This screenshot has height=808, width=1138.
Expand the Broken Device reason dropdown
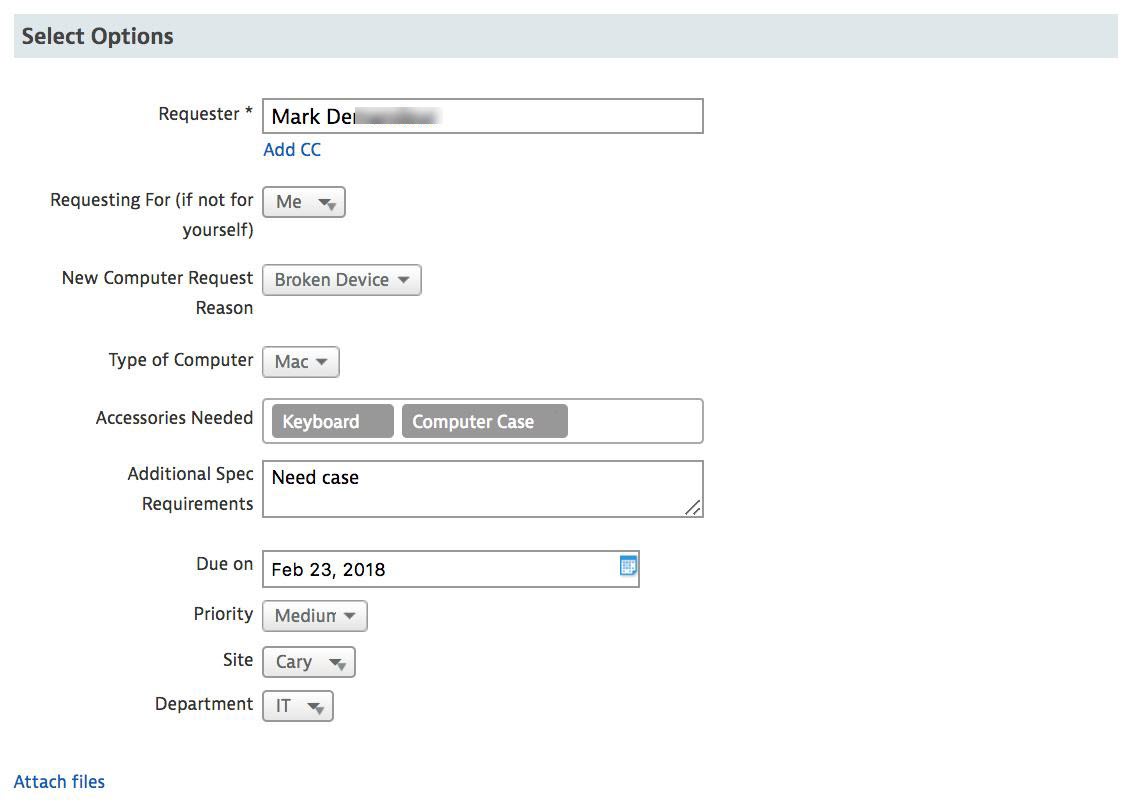tap(342, 280)
